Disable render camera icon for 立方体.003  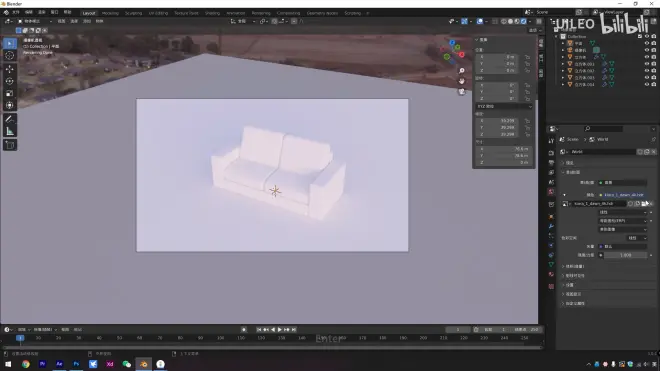pos(654,77)
